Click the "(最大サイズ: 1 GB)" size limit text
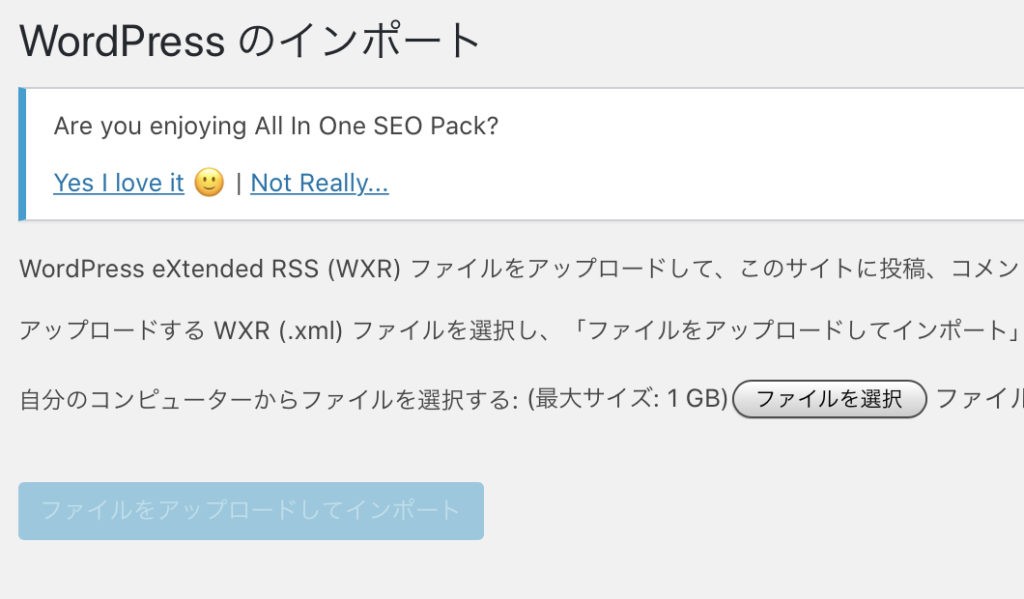Image resolution: width=1024 pixels, height=599 pixels. coord(628,398)
